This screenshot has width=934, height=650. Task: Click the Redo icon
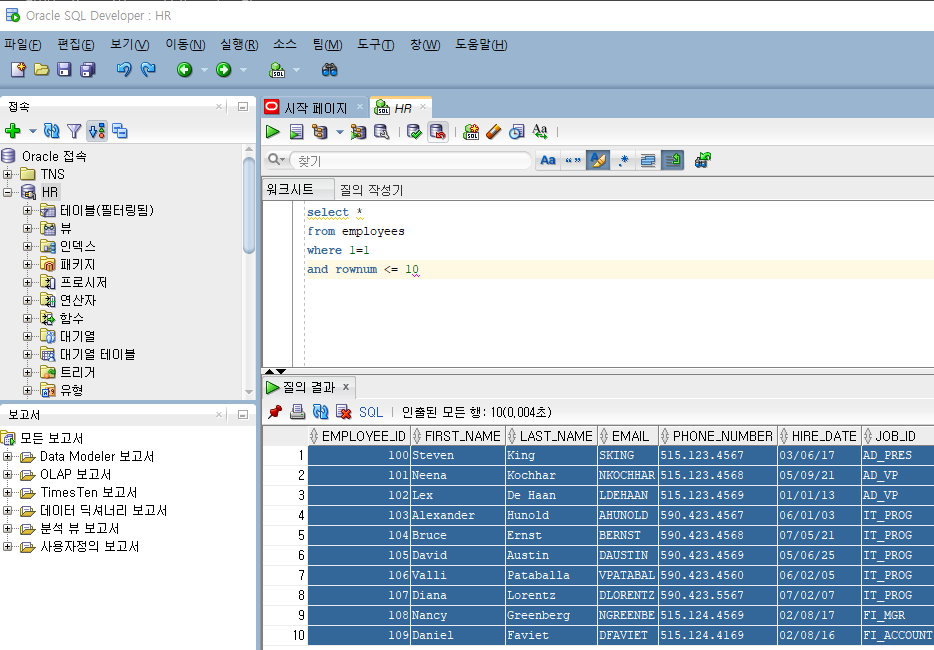148,70
